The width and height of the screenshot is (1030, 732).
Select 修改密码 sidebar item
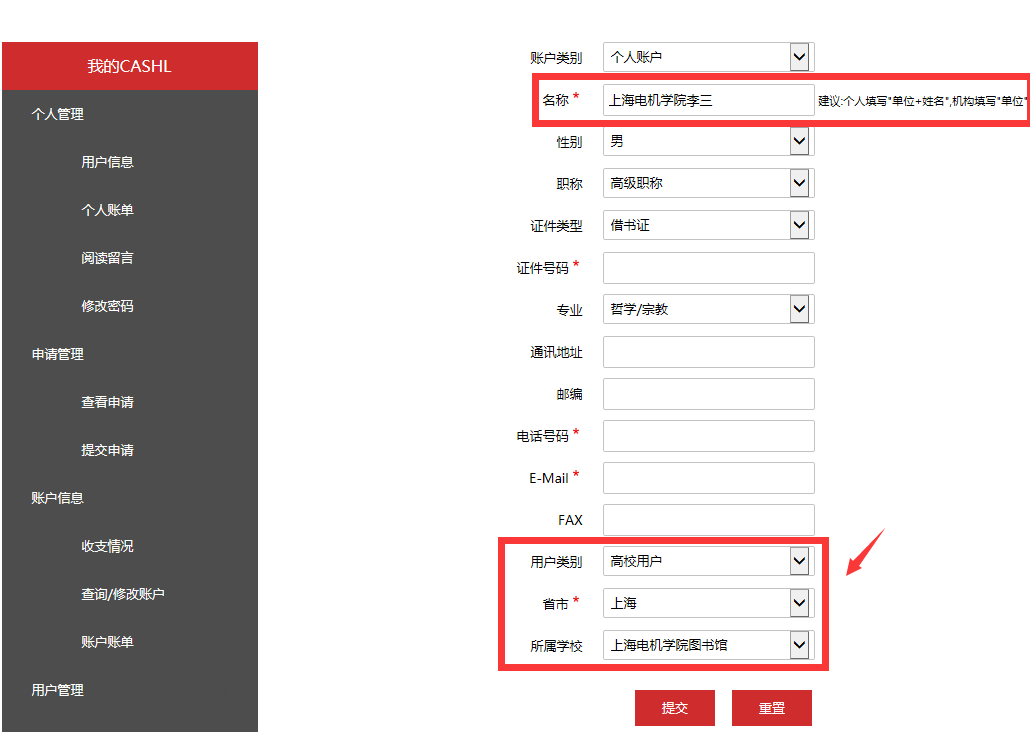(x=107, y=306)
